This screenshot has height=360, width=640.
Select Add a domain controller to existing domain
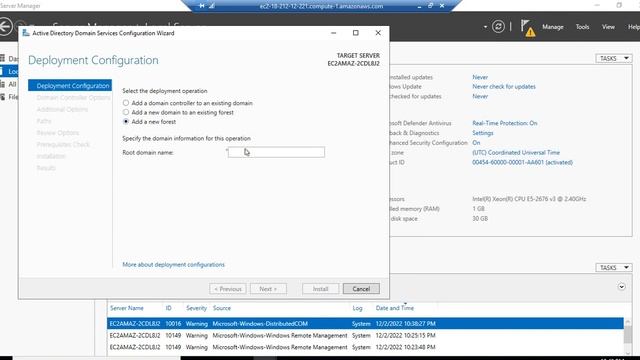click(x=126, y=103)
